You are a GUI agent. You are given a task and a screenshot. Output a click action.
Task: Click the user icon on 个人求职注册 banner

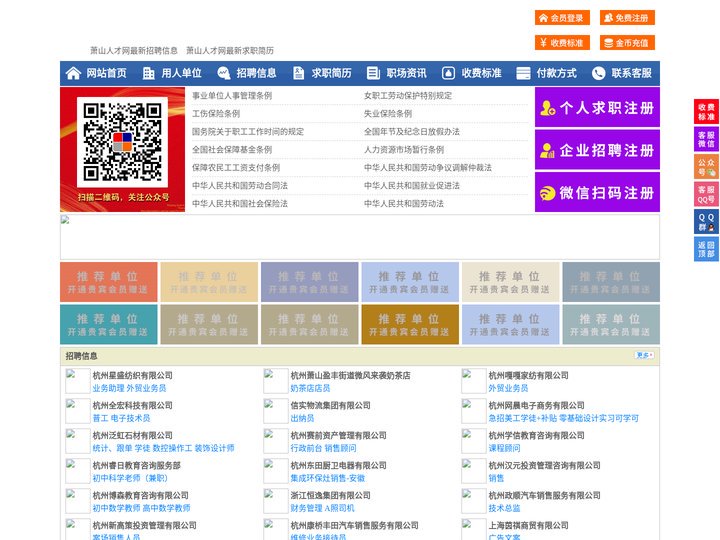pyautogui.click(x=547, y=108)
